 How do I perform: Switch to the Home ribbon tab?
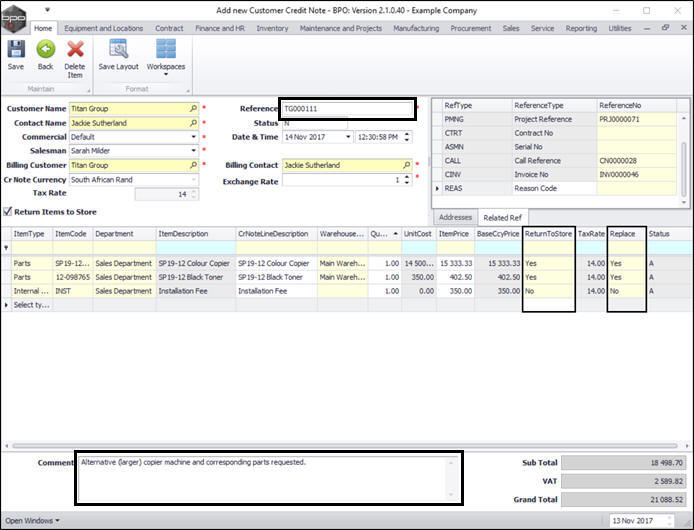coord(43,28)
